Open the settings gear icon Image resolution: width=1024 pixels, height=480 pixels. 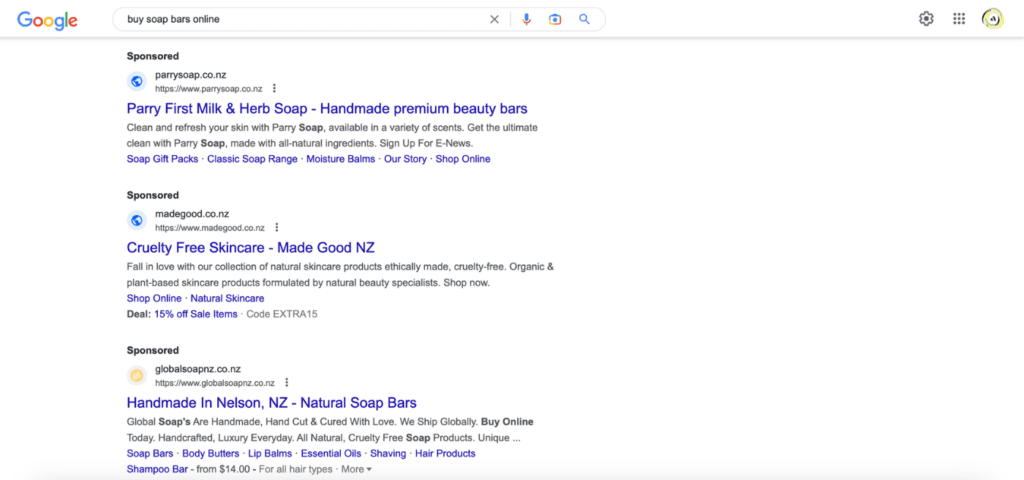pyautogui.click(x=926, y=19)
